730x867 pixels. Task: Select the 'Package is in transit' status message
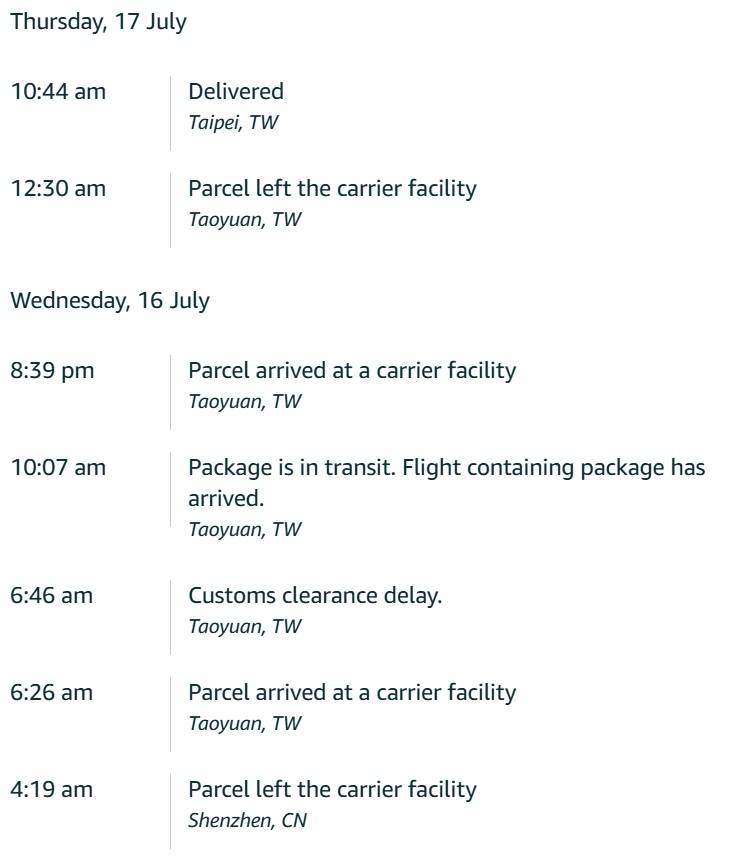pyautogui.click(x=446, y=483)
